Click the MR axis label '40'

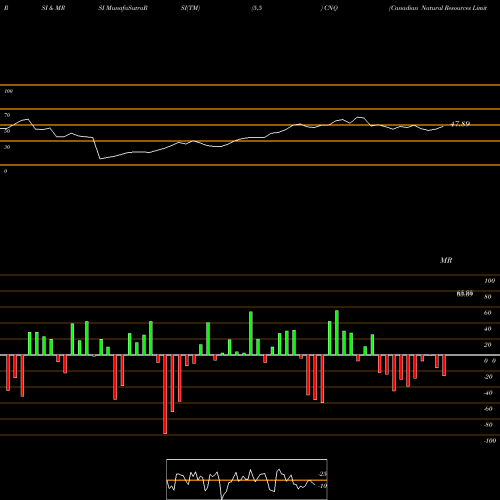[x=488, y=329]
